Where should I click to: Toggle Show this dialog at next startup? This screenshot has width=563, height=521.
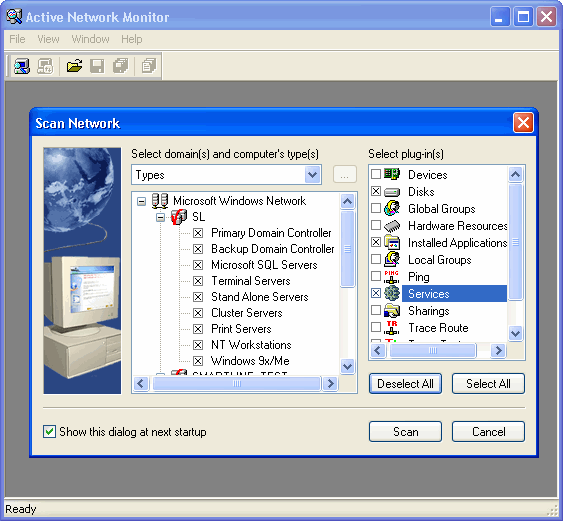pos(49,431)
